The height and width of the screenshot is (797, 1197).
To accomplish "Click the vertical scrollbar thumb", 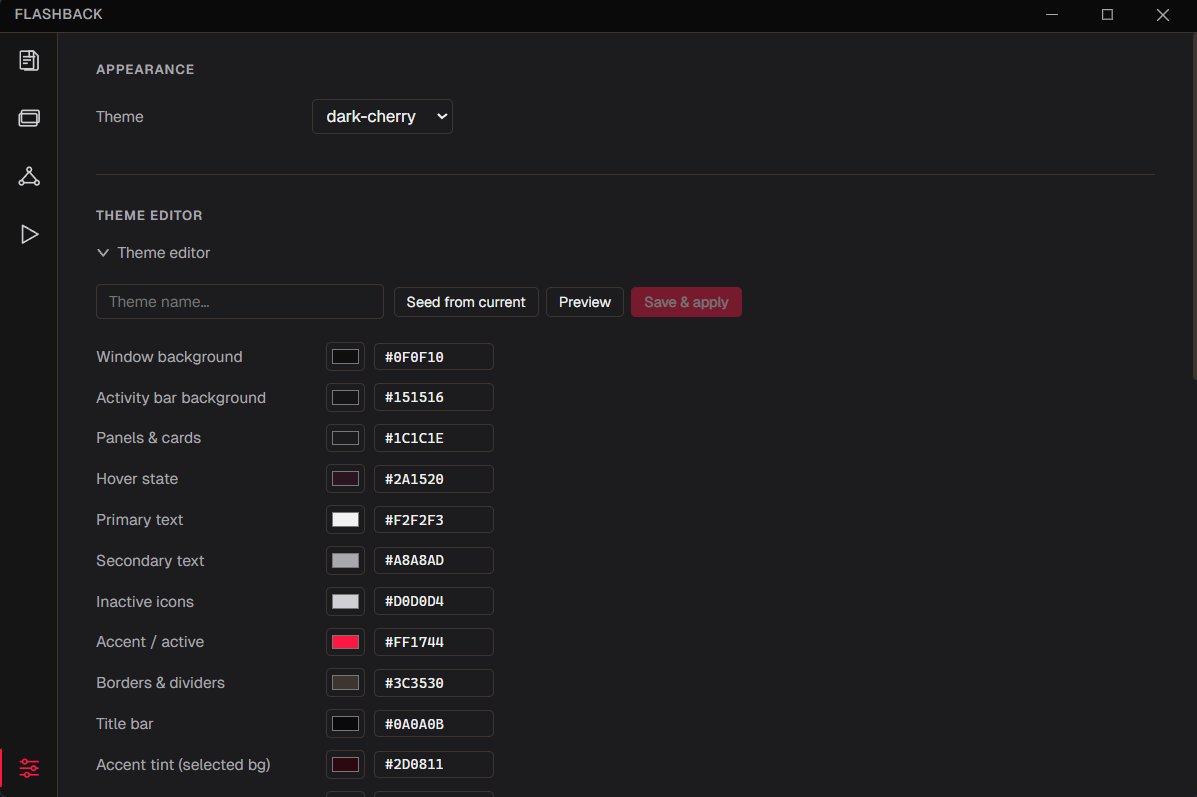I will tap(1193, 206).
